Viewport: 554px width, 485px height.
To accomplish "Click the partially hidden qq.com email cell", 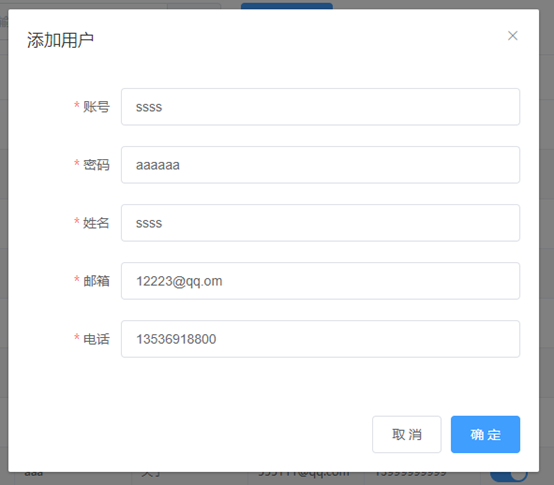I will click(304, 474).
